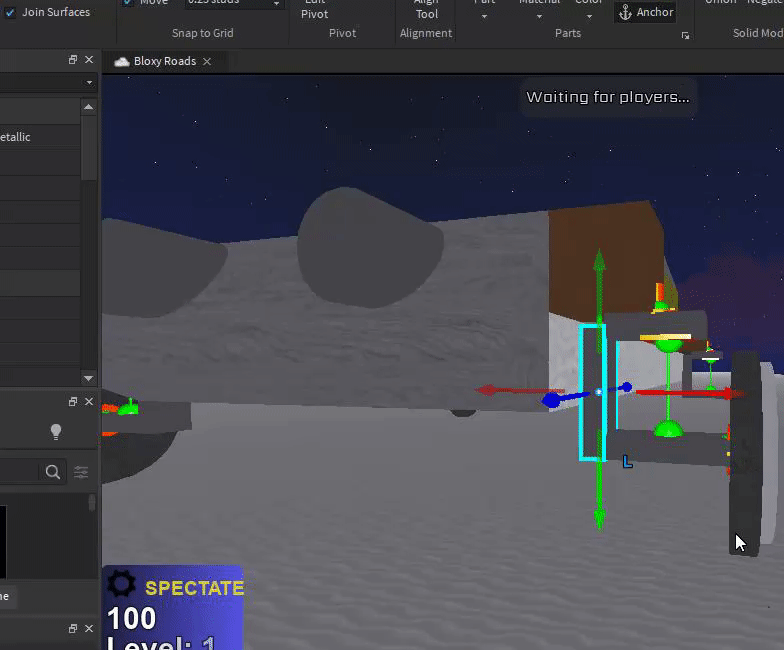
Task: Click the green down move arrow handle
Action: click(x=600, y=518)
